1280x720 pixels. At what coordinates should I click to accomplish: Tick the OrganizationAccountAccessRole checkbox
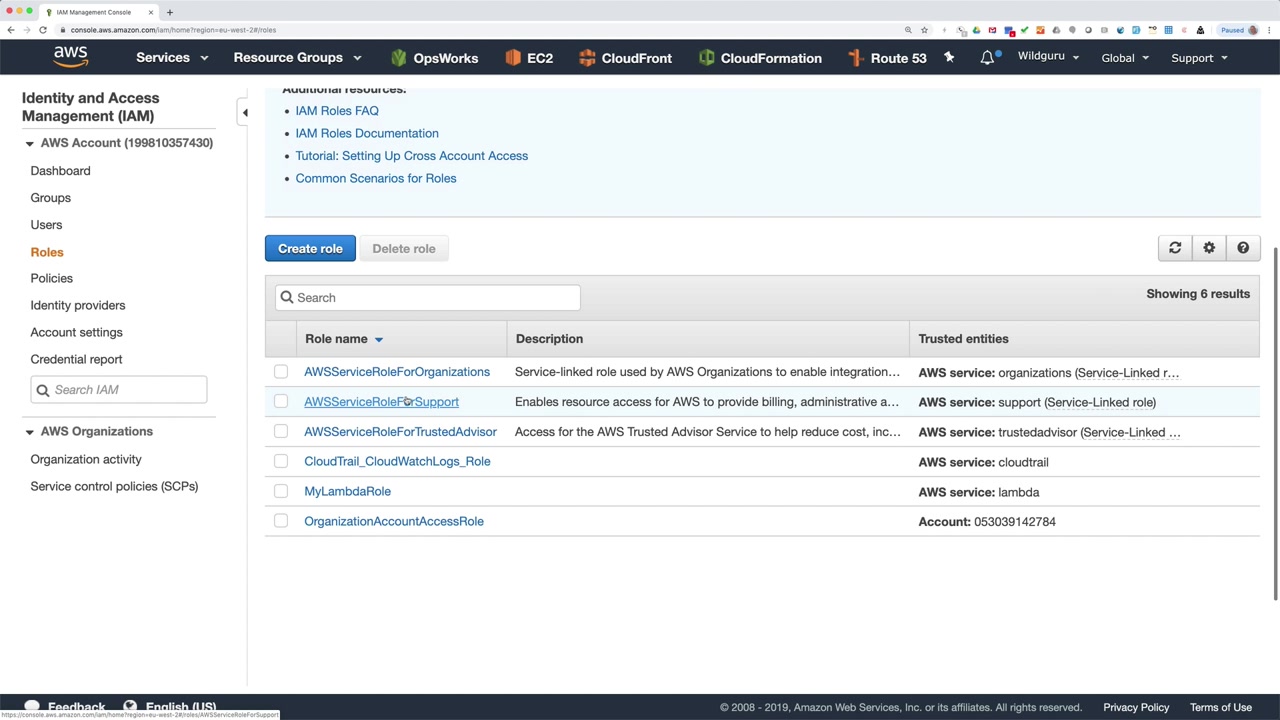(x=281, y=521)
